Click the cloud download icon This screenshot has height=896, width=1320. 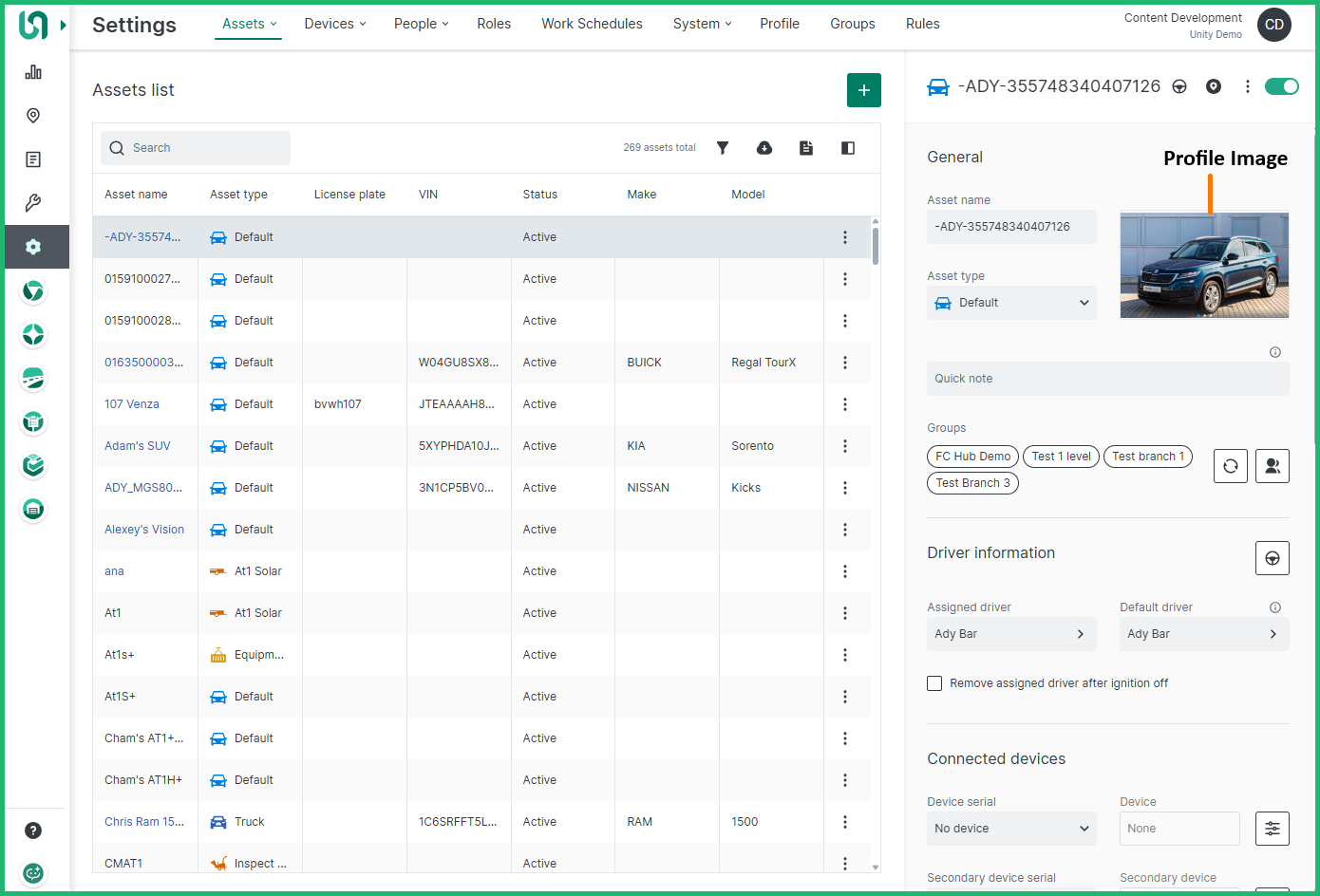pos(764,148)
